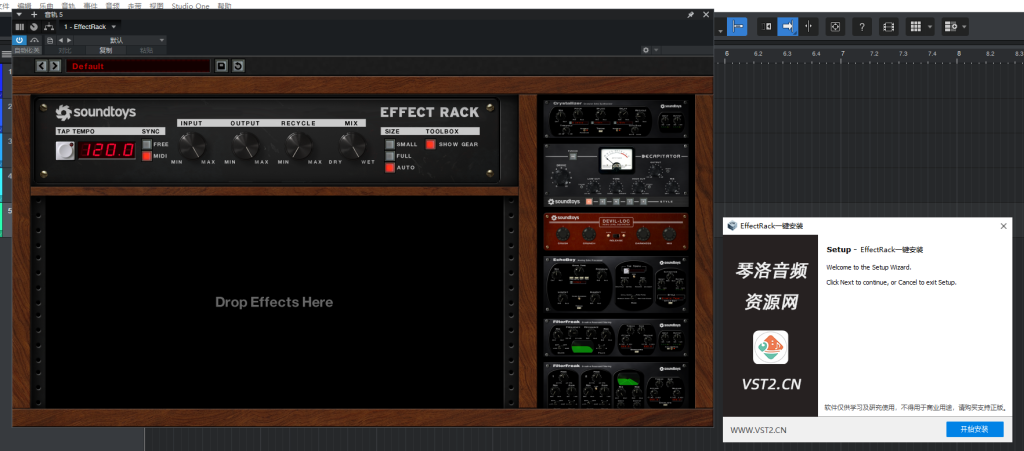Click the 开始安装 install button
The image size is (1024, 451).
click(x=974, y=429)
